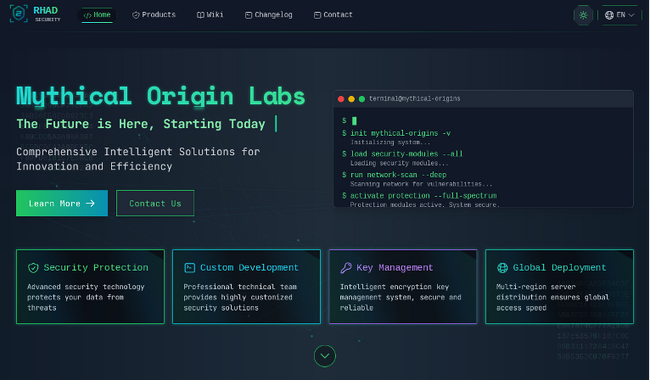
Task: Click the scroll-down chevron circle button
Action: click(325, 356)
